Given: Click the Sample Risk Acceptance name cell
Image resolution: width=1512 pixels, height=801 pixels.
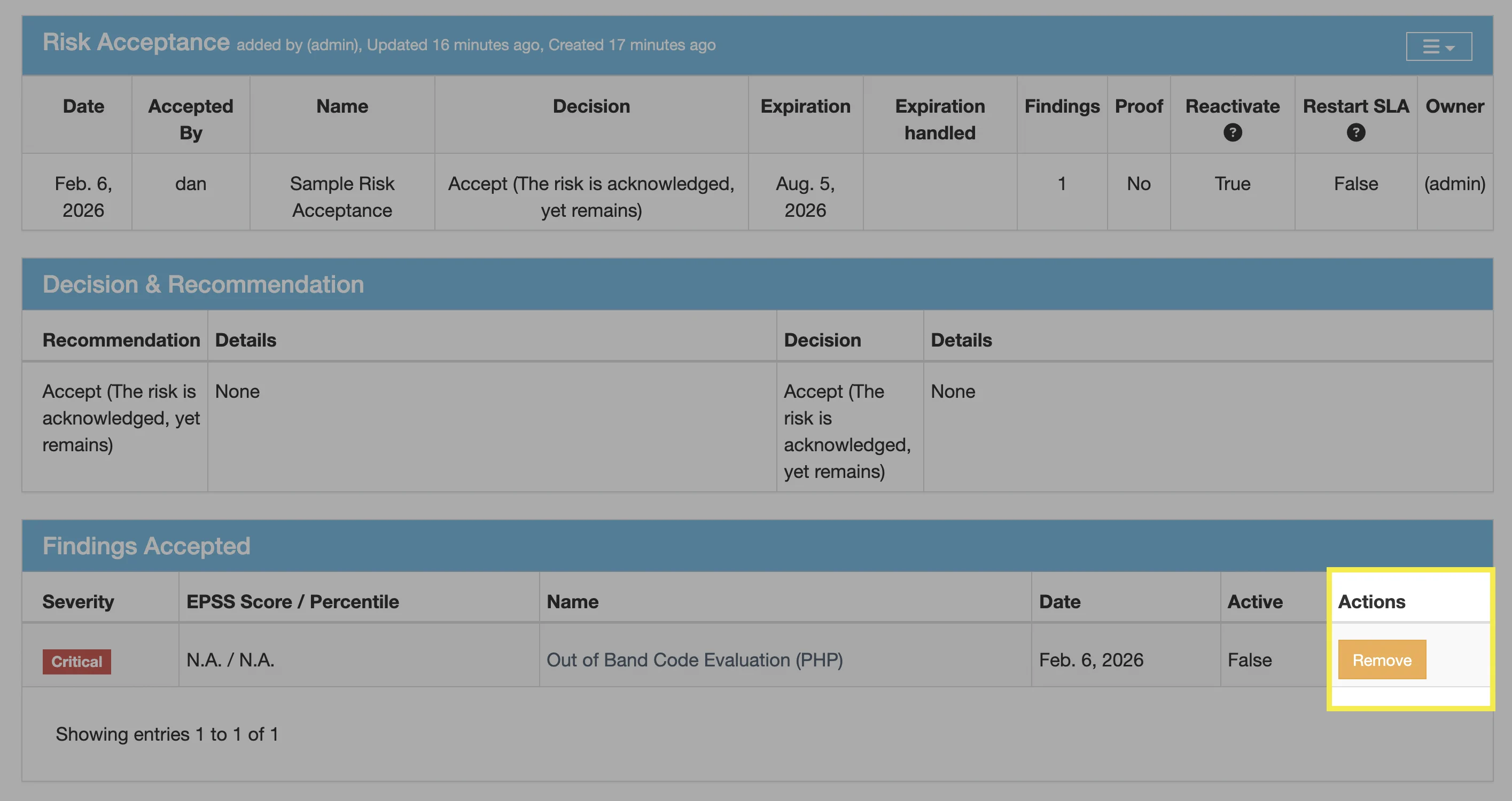Looking at the screenshot, I should coord(342,197).
